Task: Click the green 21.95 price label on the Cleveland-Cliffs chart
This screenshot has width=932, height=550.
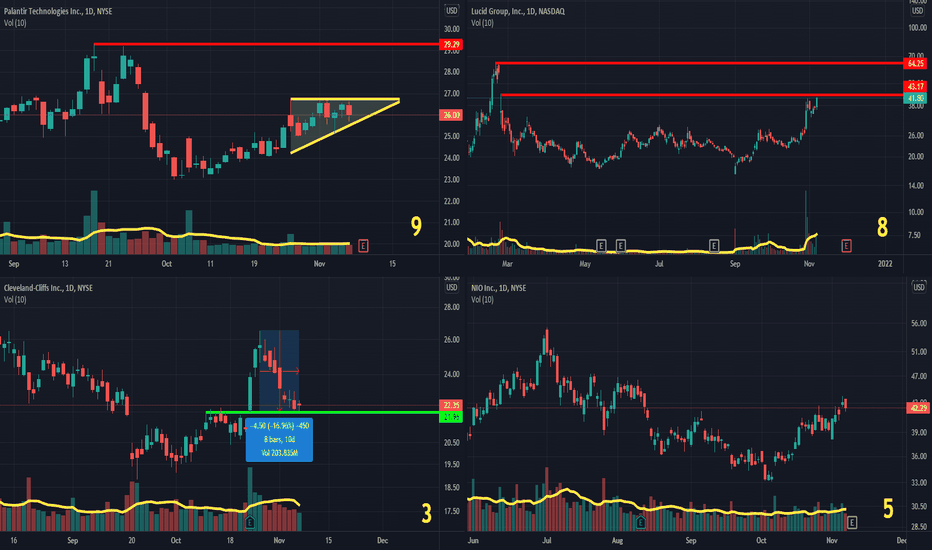Action: [x=451, y=417]
